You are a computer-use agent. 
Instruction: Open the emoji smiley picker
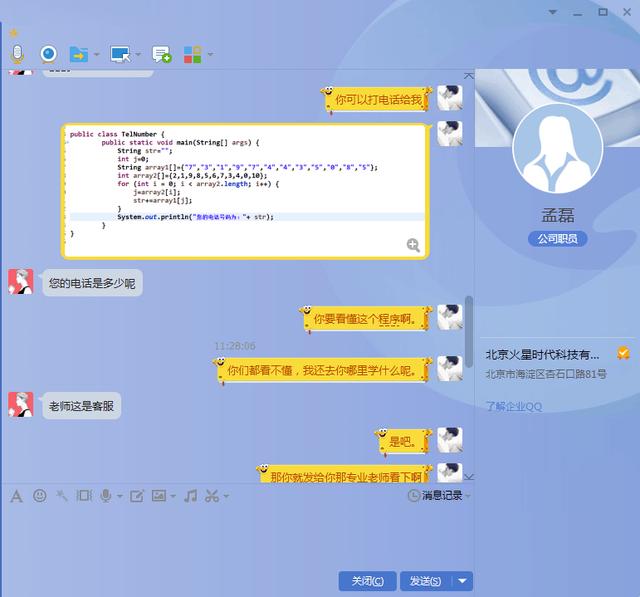click(40, 496)
